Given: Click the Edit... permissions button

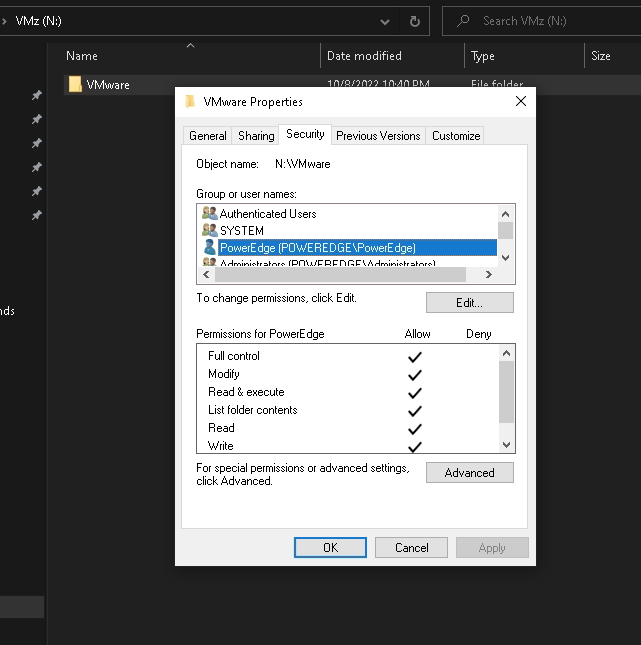Looking at the screenshot, I should point(469,303).
